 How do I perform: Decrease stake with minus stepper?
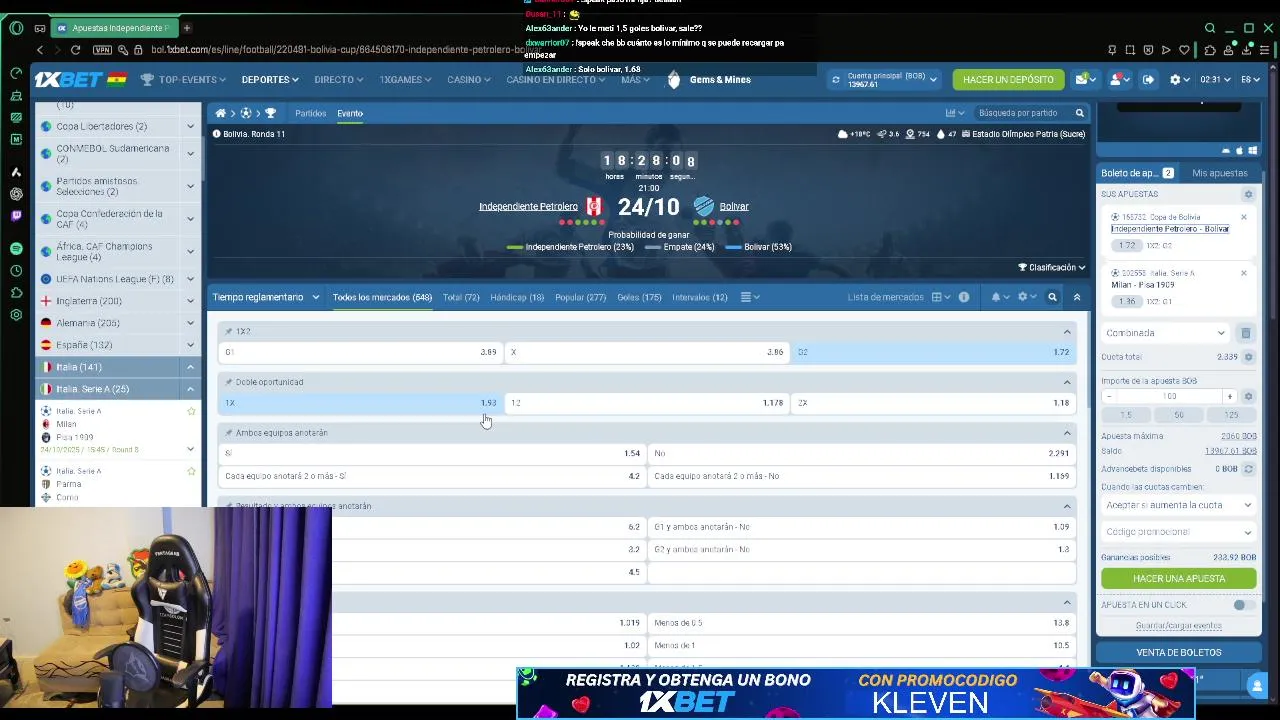[x=1108, y=396]
